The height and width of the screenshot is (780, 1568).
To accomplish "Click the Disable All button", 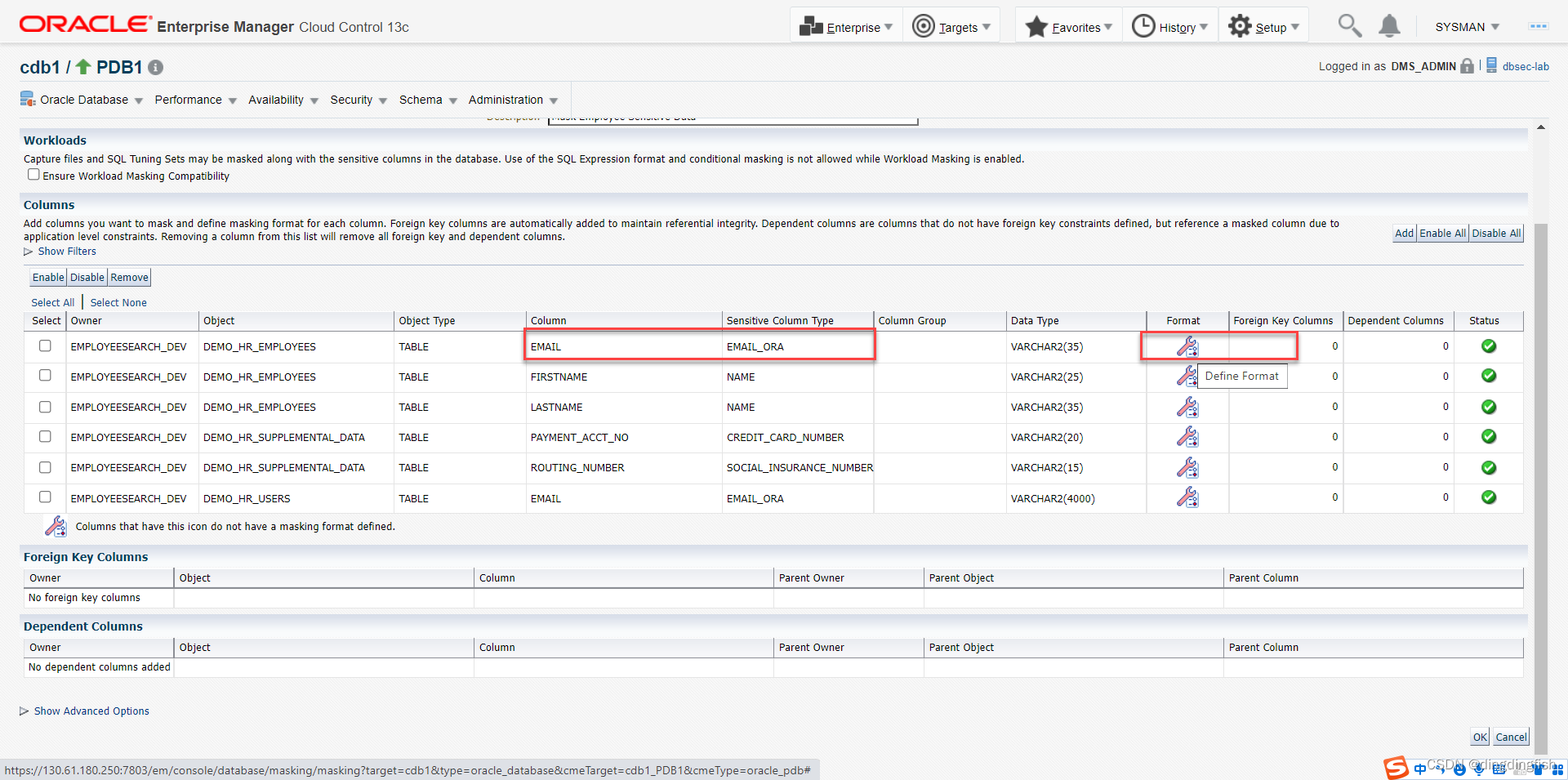I will click(x=1496, y=233).
